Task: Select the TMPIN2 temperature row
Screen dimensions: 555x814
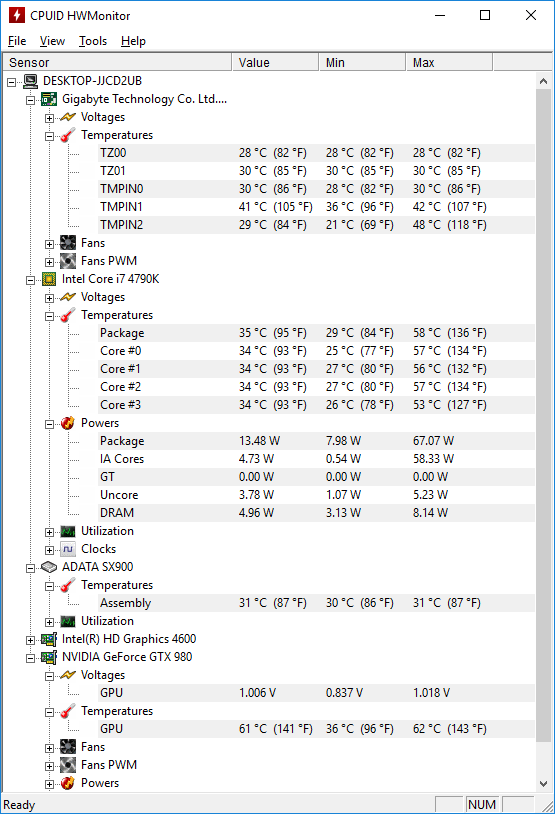Action: tap(317, 225)
